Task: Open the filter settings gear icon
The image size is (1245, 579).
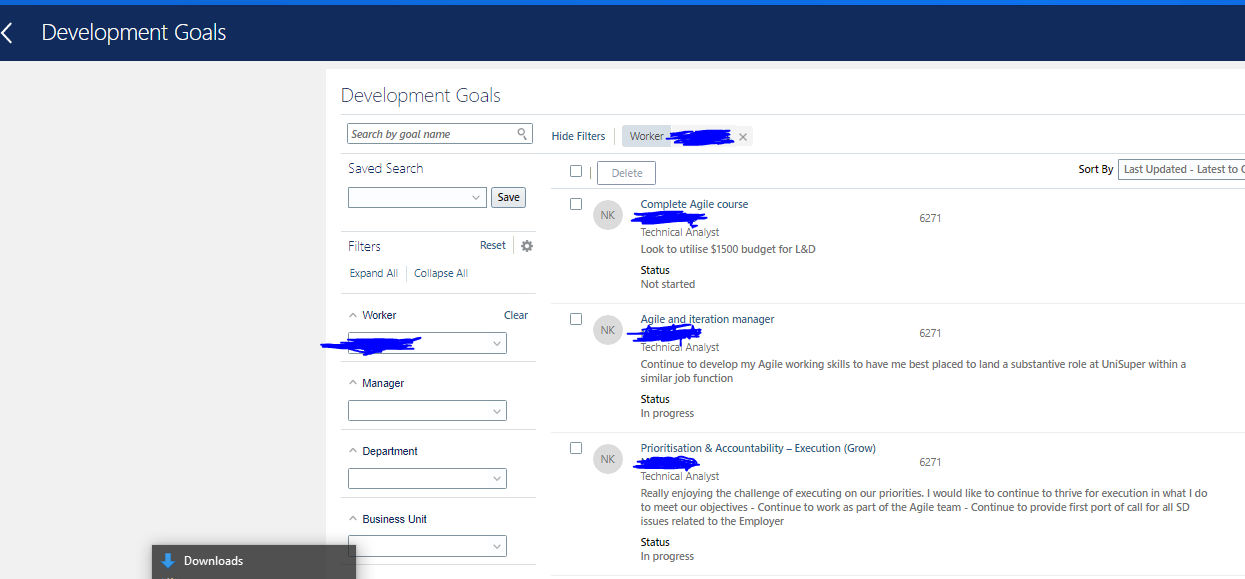Action: (527, 245)
